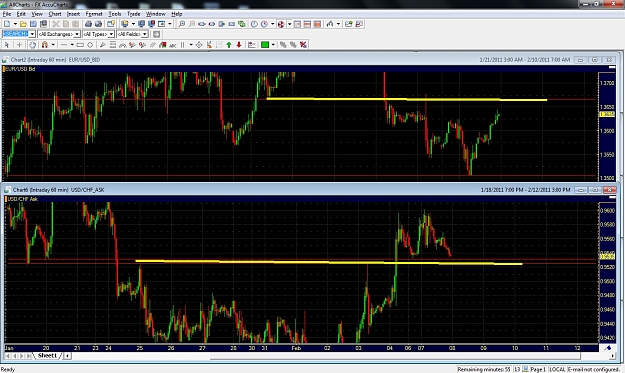Expand the line tool dropdown arrow
The image size is (625, 373).
(72, 45)
